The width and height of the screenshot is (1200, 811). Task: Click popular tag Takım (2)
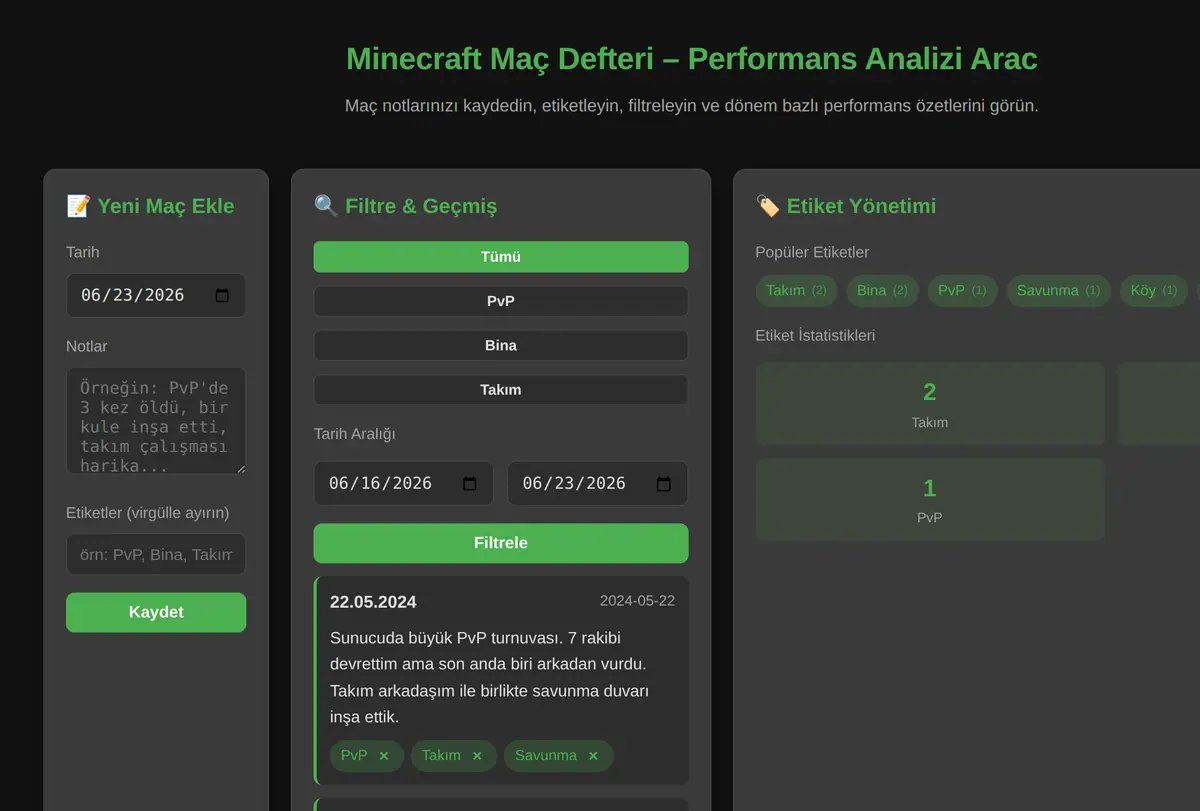coord(797,291)
